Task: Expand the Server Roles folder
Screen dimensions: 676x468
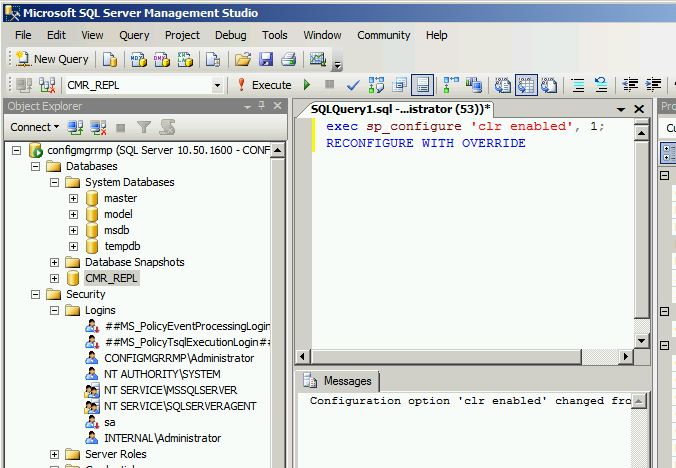Action: [55, 454]
